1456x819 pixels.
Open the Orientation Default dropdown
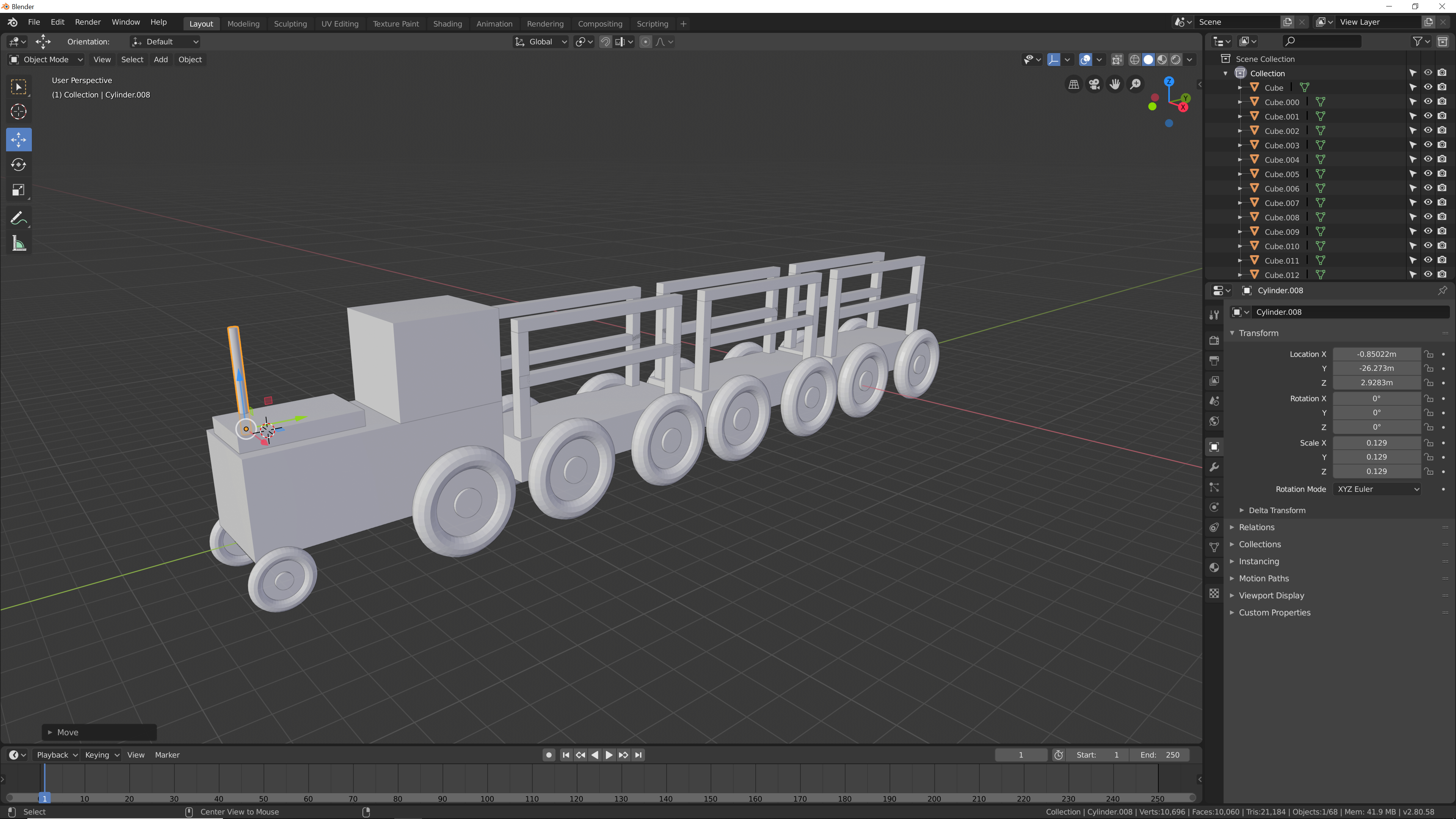click(165, 42)
